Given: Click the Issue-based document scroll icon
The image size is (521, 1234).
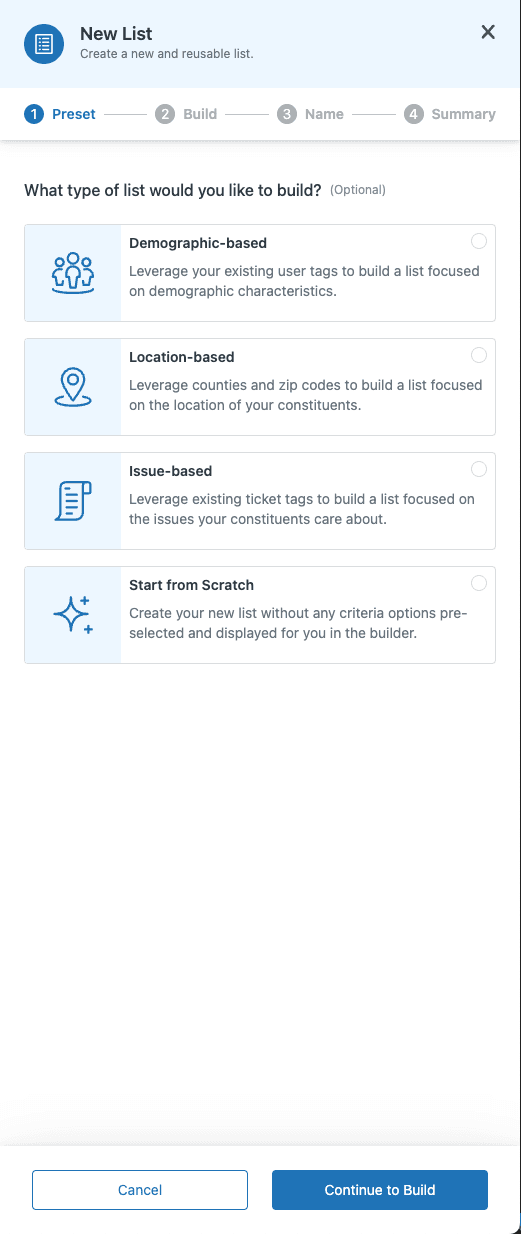Looking at the screenshot, I should 73,501.
